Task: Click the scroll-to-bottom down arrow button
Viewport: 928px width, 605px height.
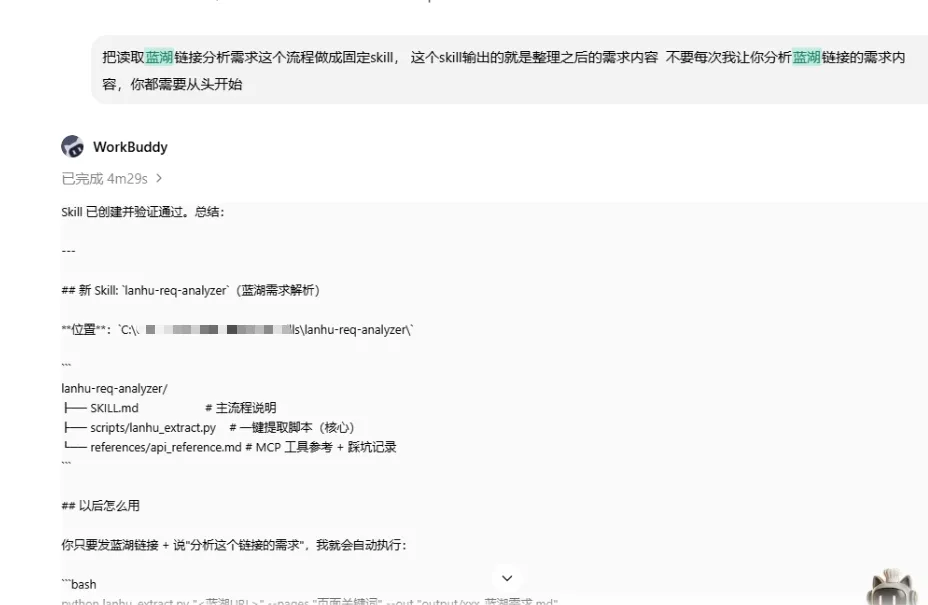Action: click(x=507, y=578)
